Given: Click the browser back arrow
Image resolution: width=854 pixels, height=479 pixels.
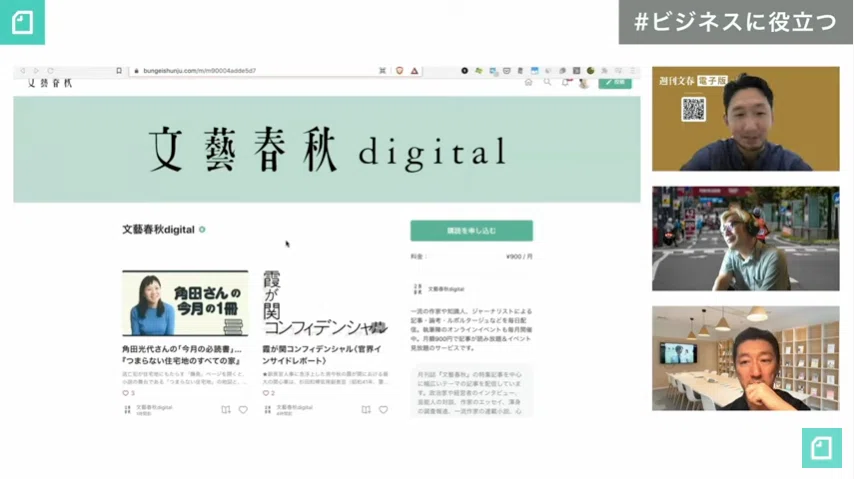Looking at the screenshot, I should pyautogui.click(x=22, y=71).
